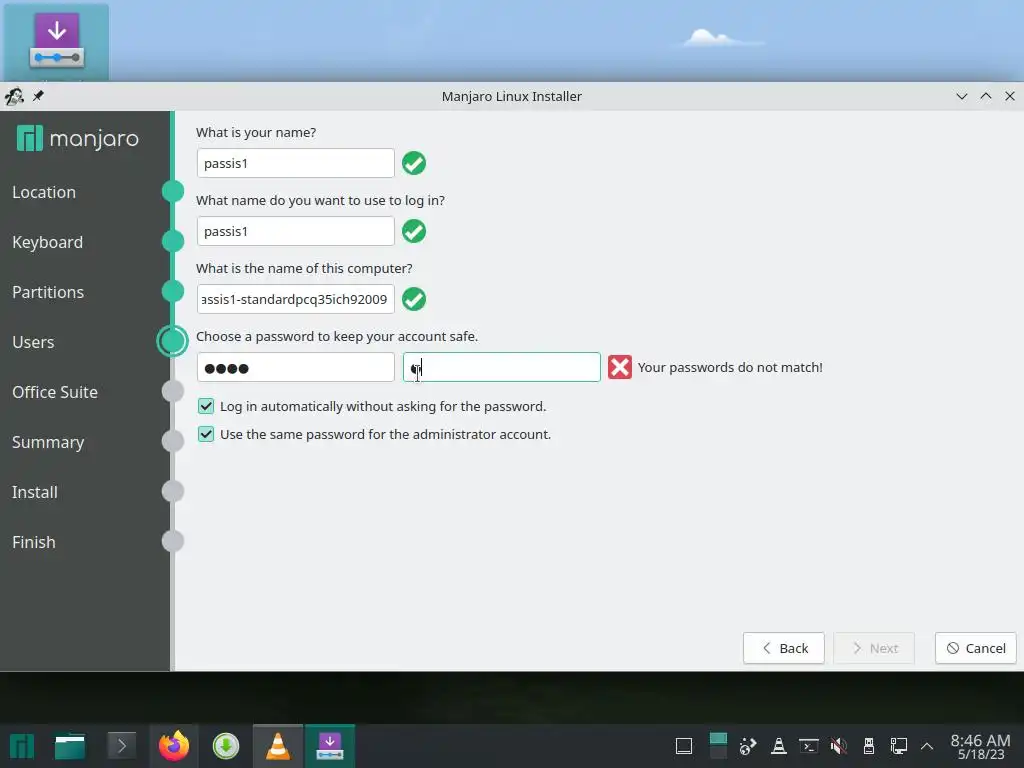This screenshot has height=768, width=1024.
Task: Click 'Your passwords do not match!' message
Action: click(730, 367)
